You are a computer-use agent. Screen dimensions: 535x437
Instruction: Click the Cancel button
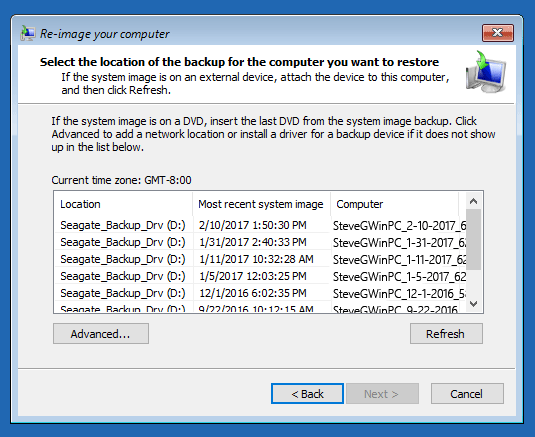pos(467,394)
